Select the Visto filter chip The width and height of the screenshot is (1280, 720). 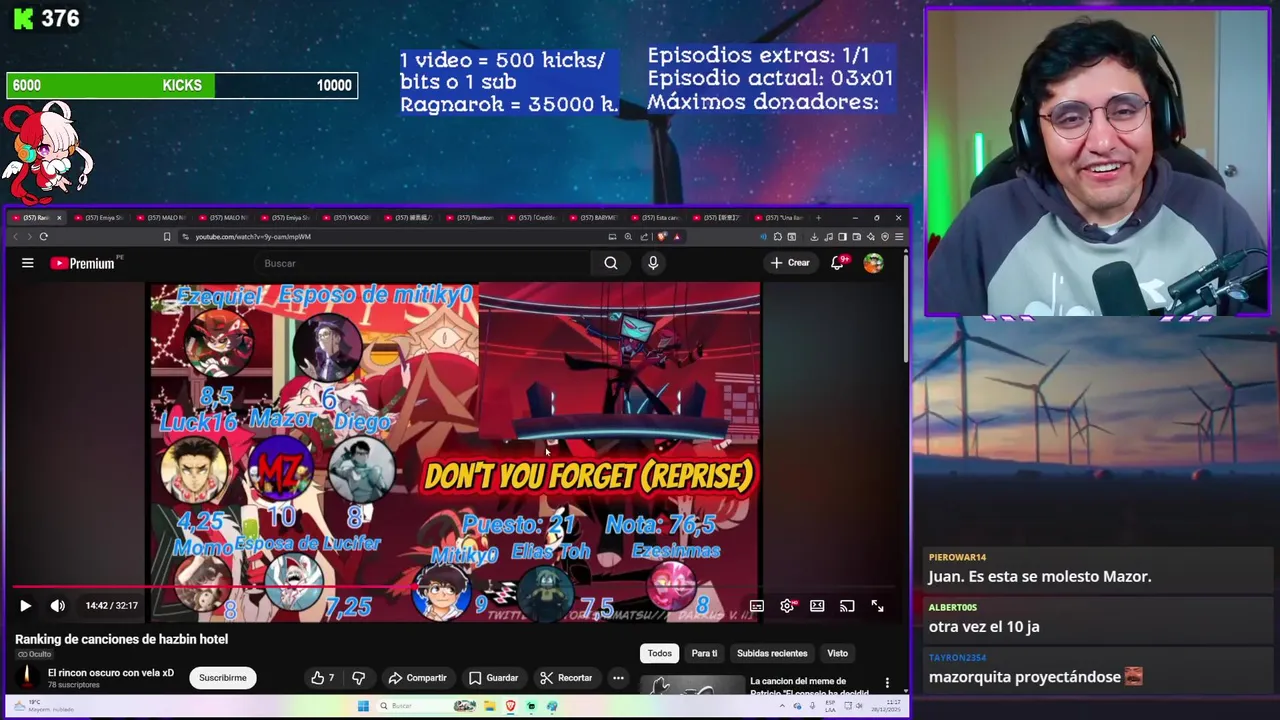pyautogui.click(x=837, y=653)
